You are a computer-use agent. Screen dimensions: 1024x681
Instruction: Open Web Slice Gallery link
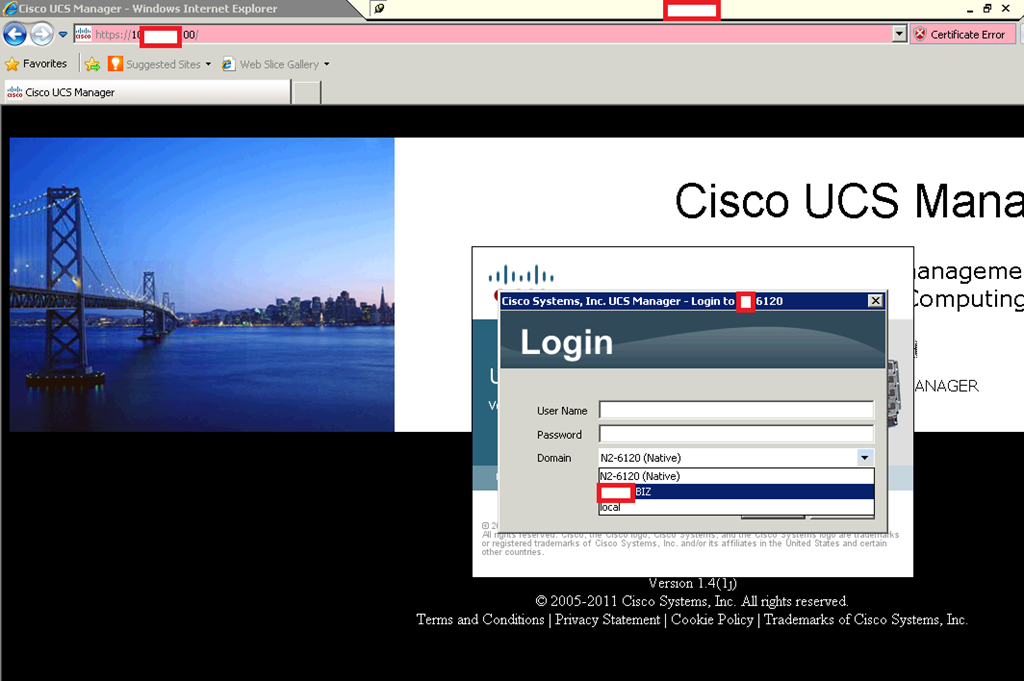point(270,64)
